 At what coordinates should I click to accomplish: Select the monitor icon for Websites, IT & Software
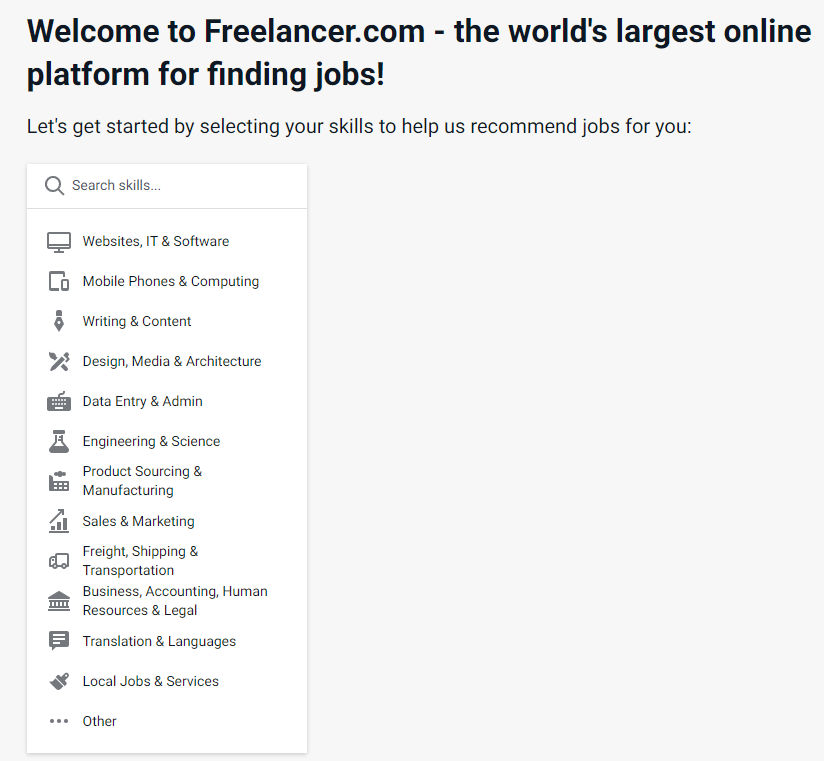(x=59, y=242)
